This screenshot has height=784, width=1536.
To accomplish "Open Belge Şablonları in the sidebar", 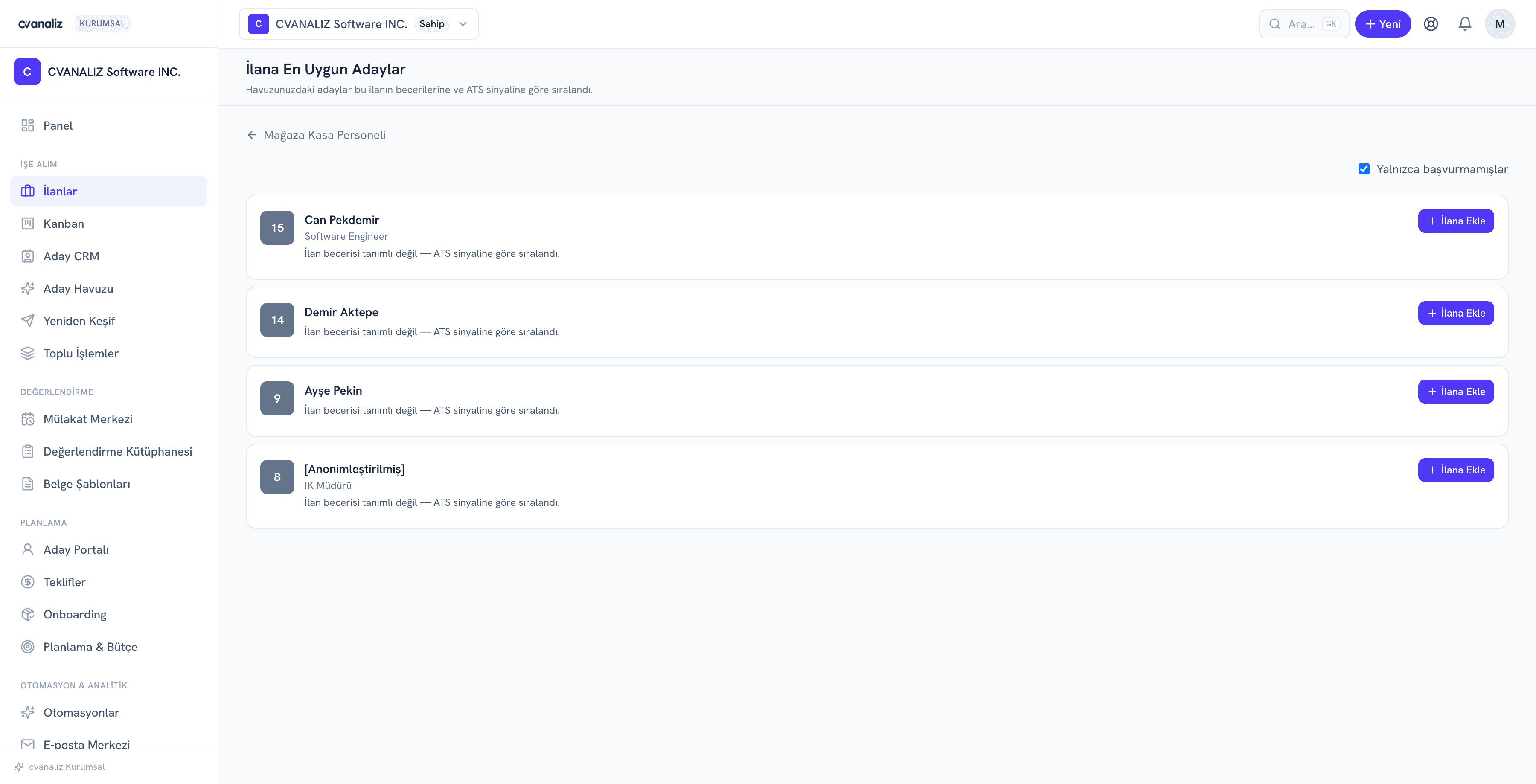I will pyautogui.click(x=108, y=484).
